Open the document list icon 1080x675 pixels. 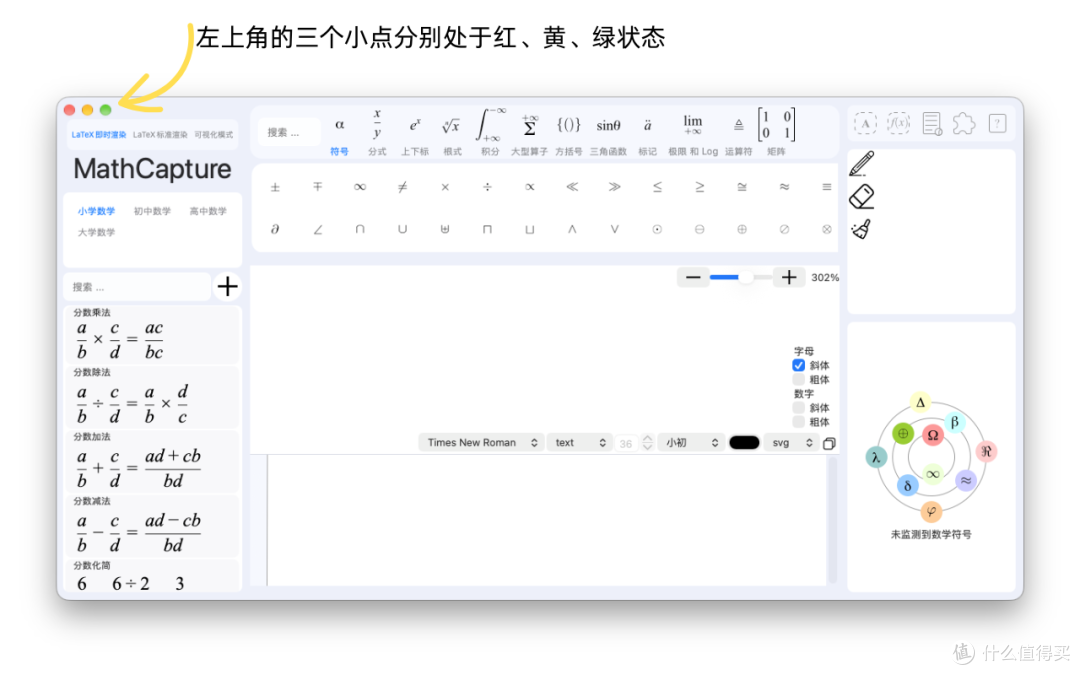click(932, 123)
